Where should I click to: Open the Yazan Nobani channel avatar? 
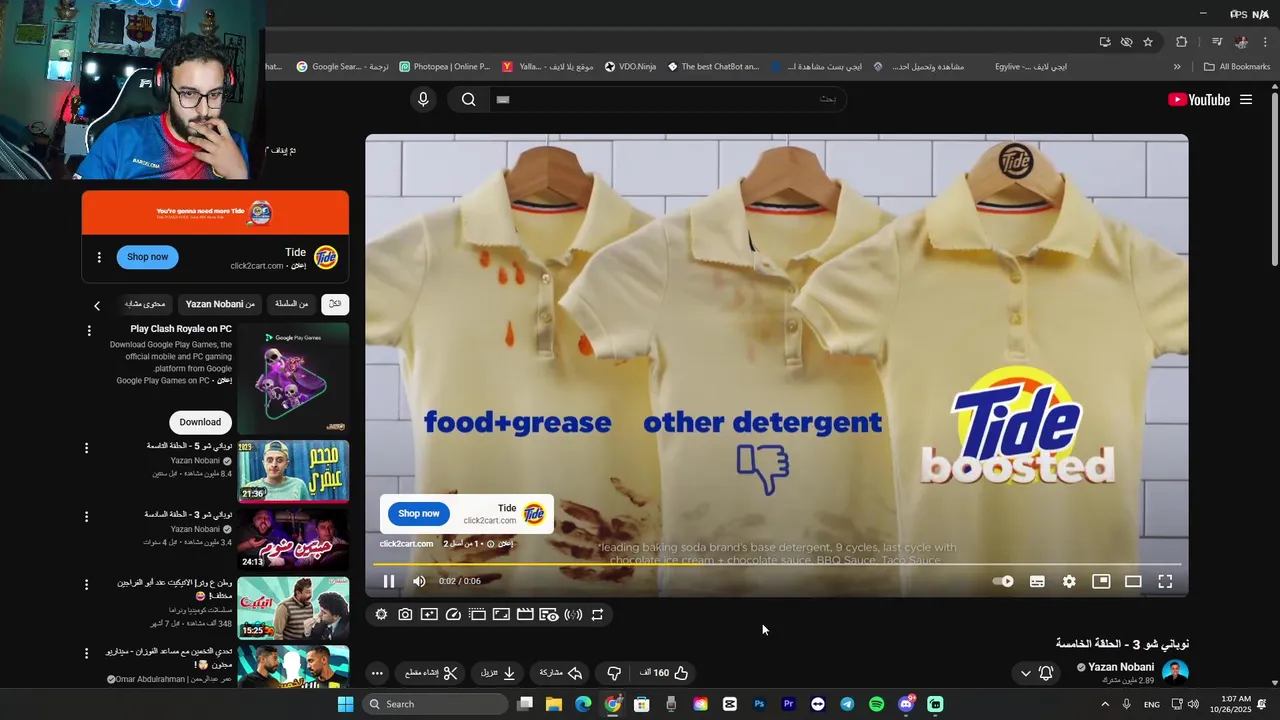tap(1175, 672)
